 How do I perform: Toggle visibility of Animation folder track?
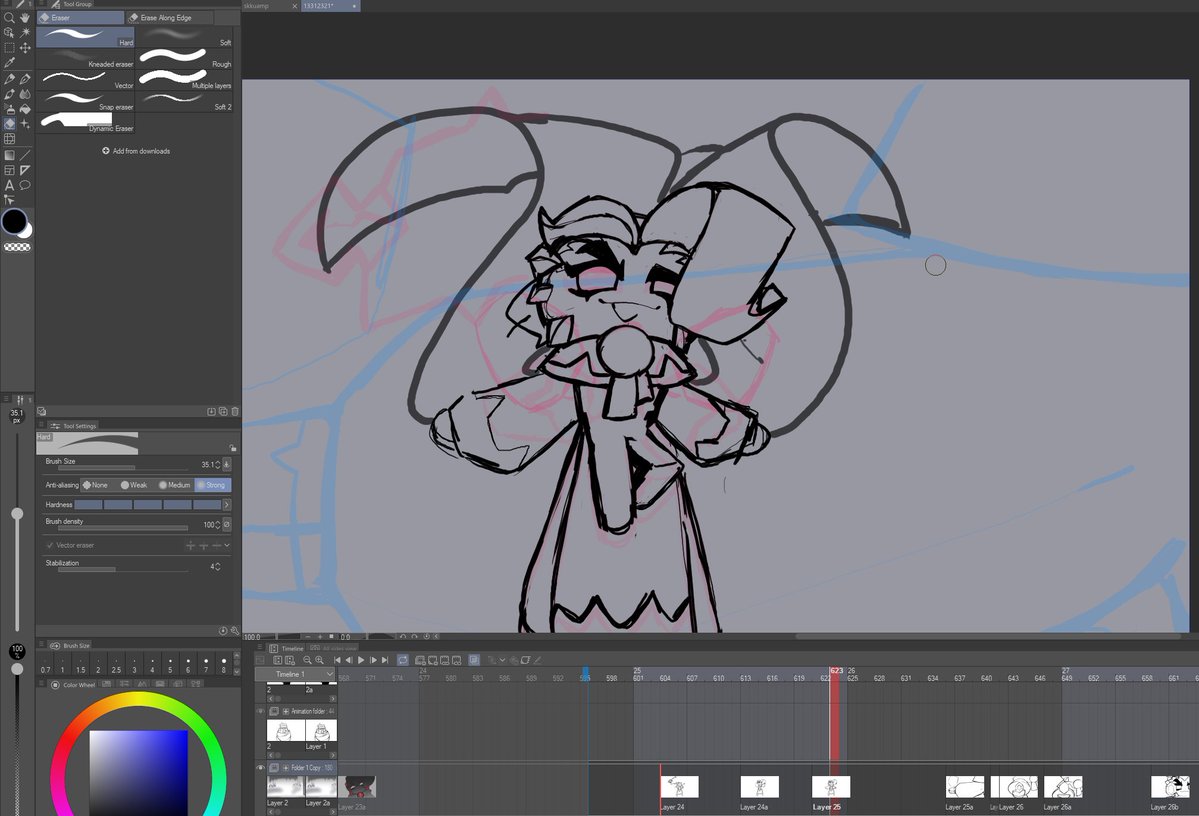[x=260, y=711]
